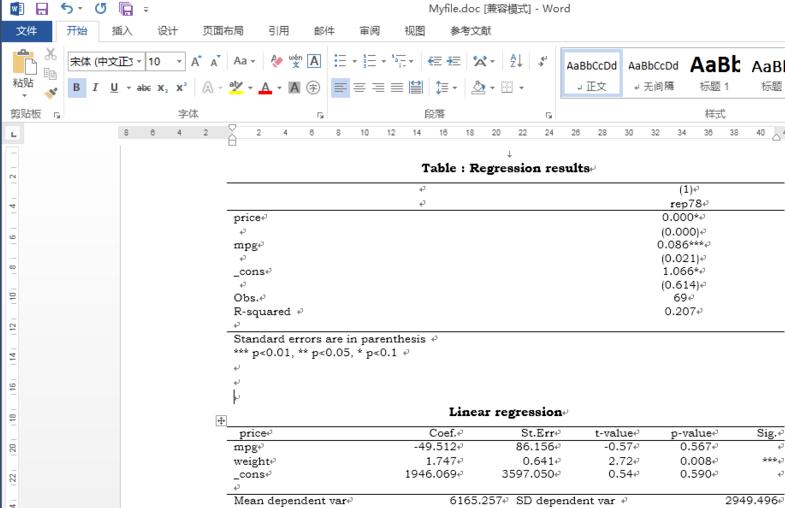785x508 pixels.
Task: Switch to the 设计 ribbon tab
Action: (167, 31)
